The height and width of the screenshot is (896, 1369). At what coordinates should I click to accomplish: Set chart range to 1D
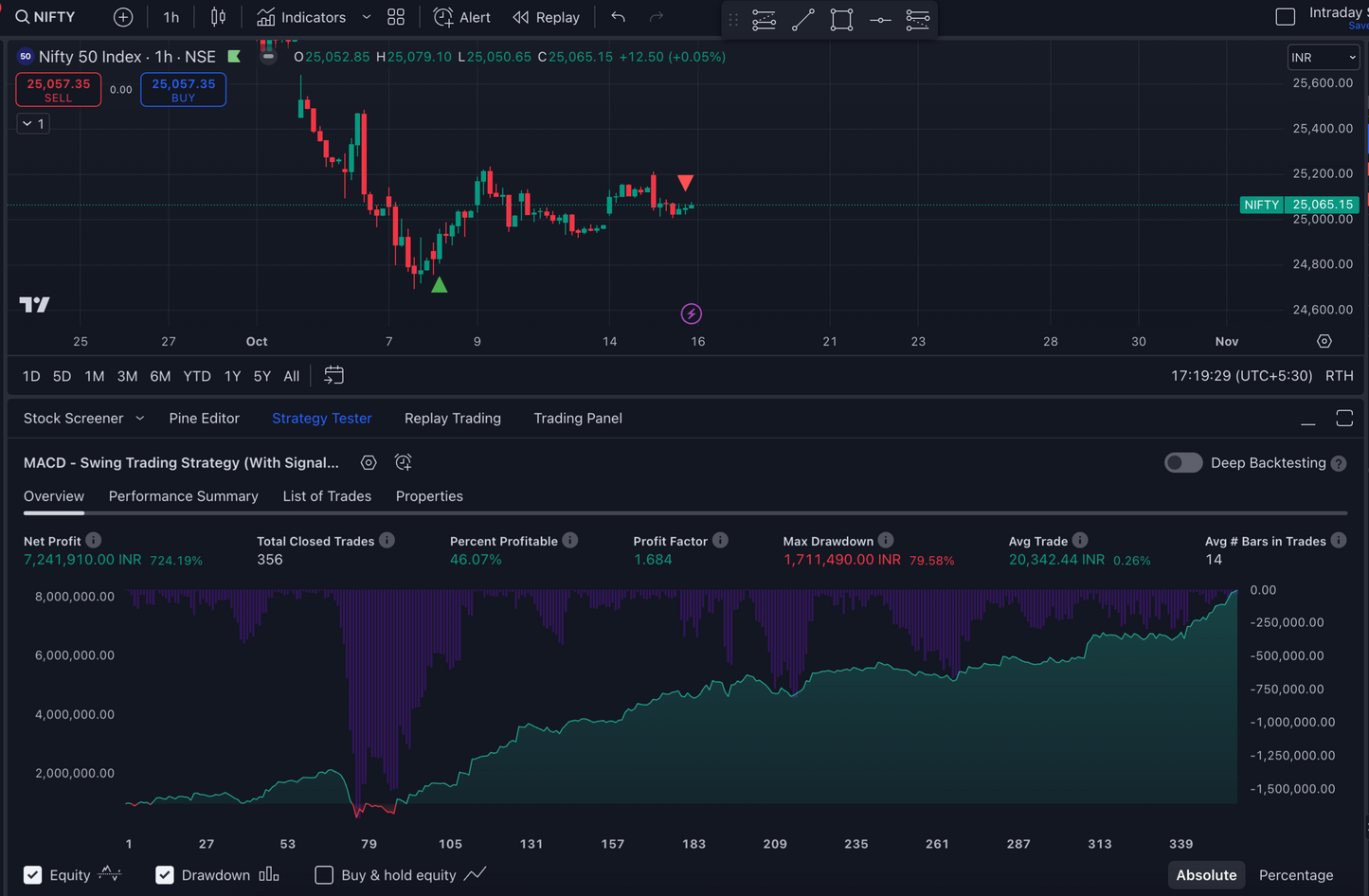(31, 376)
